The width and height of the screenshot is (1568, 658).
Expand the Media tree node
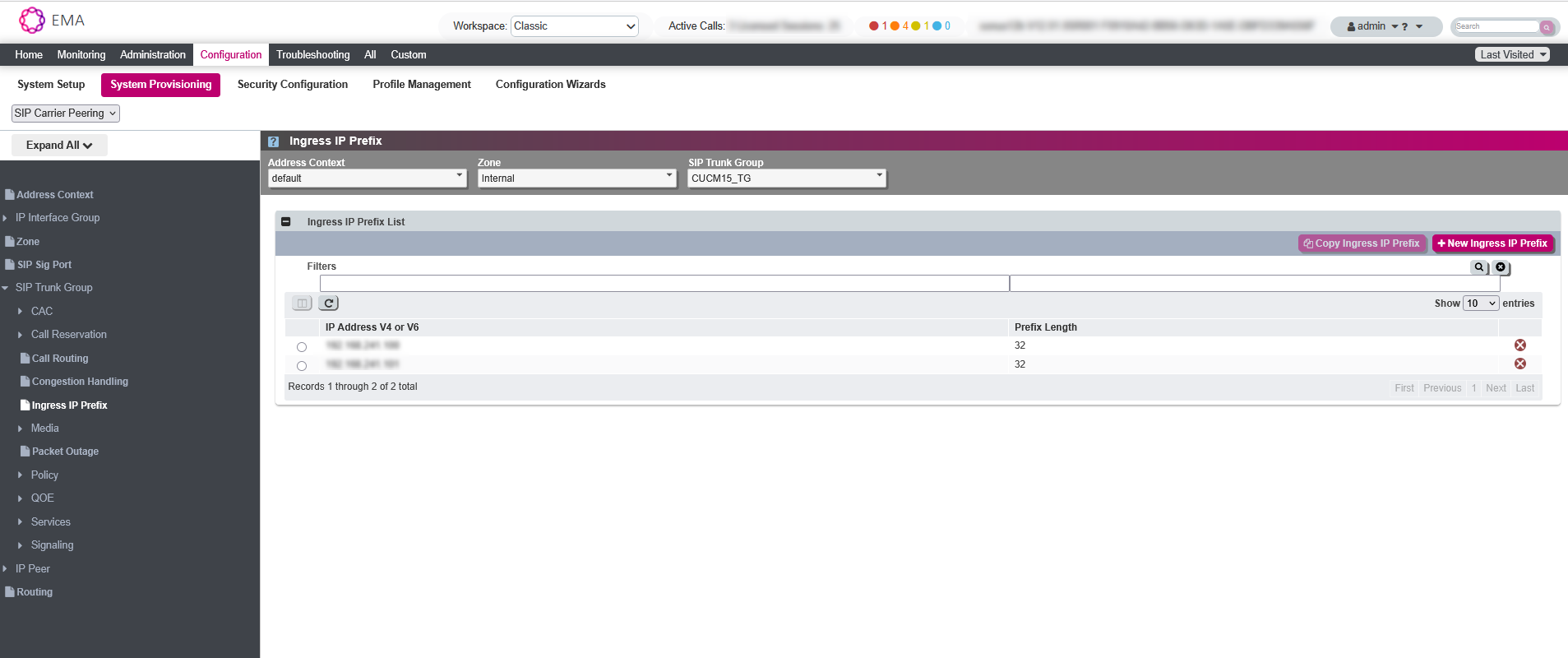[x=21, y=429]
